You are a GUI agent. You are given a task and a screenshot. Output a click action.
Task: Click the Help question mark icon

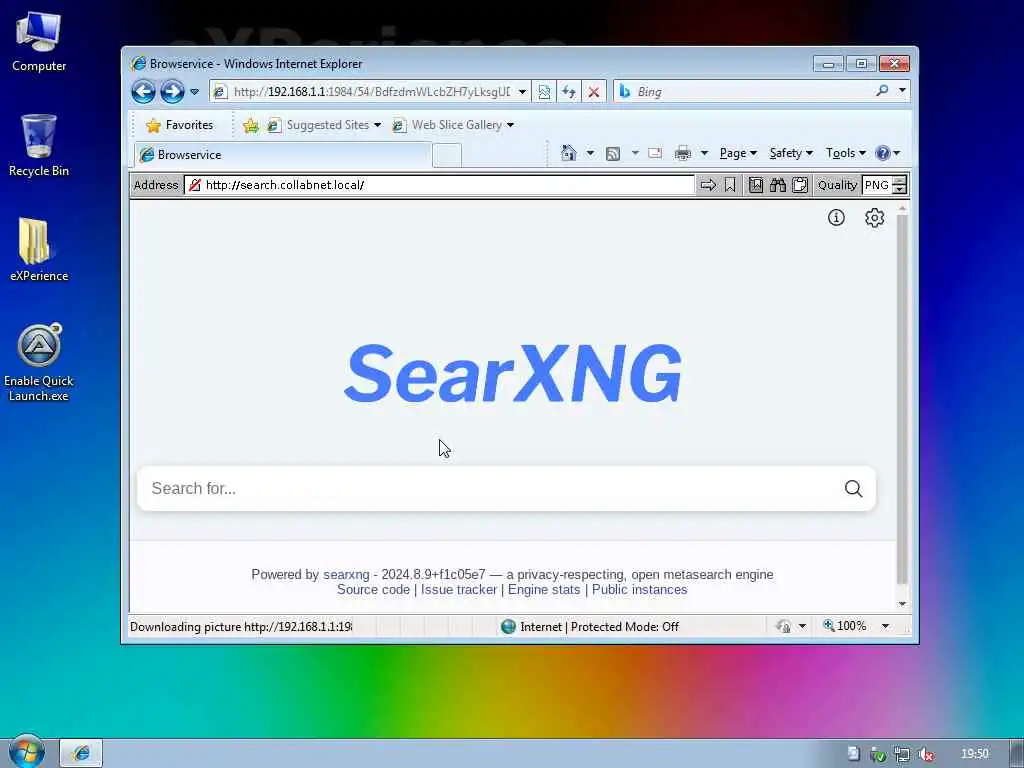click(883, 153)
